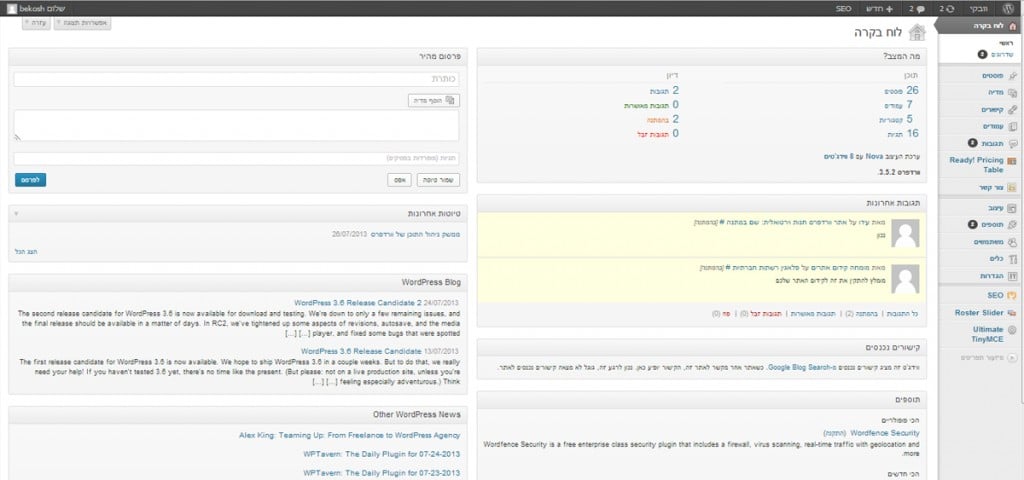Open the Appearance icon in sidebar
Viewport: 1024px width, 480px height.
tap(1013, 208)
